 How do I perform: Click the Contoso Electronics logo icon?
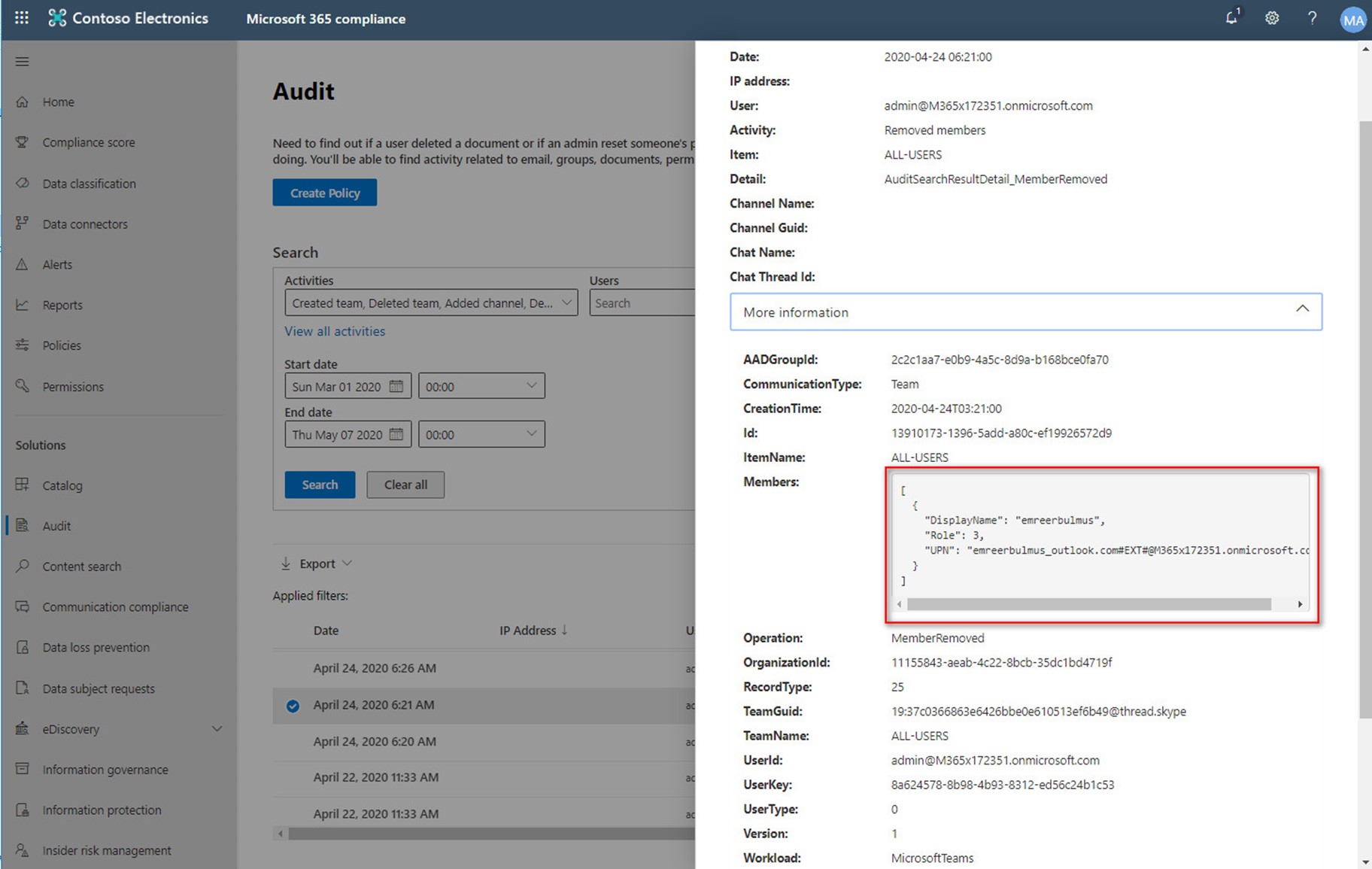(x=57, y=18)
